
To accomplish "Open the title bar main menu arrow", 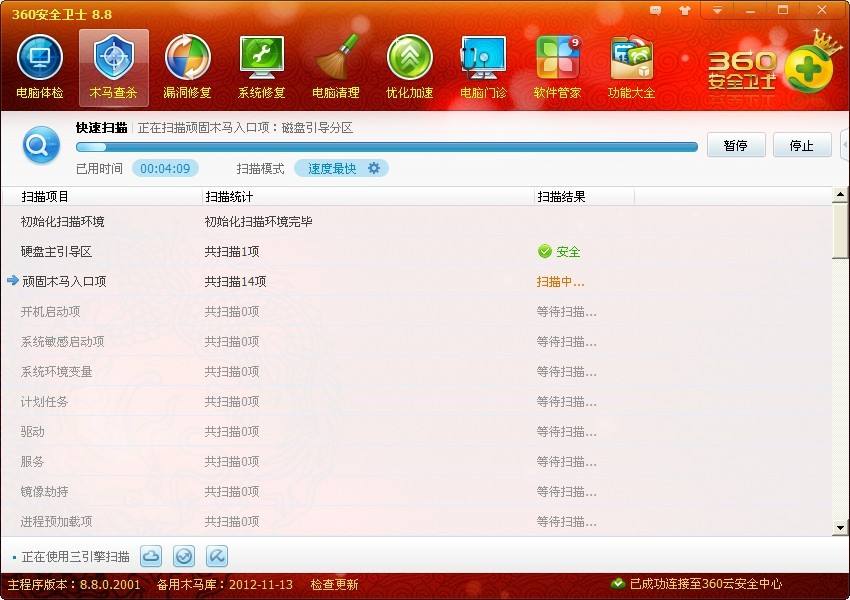I will tap(717, 10).
